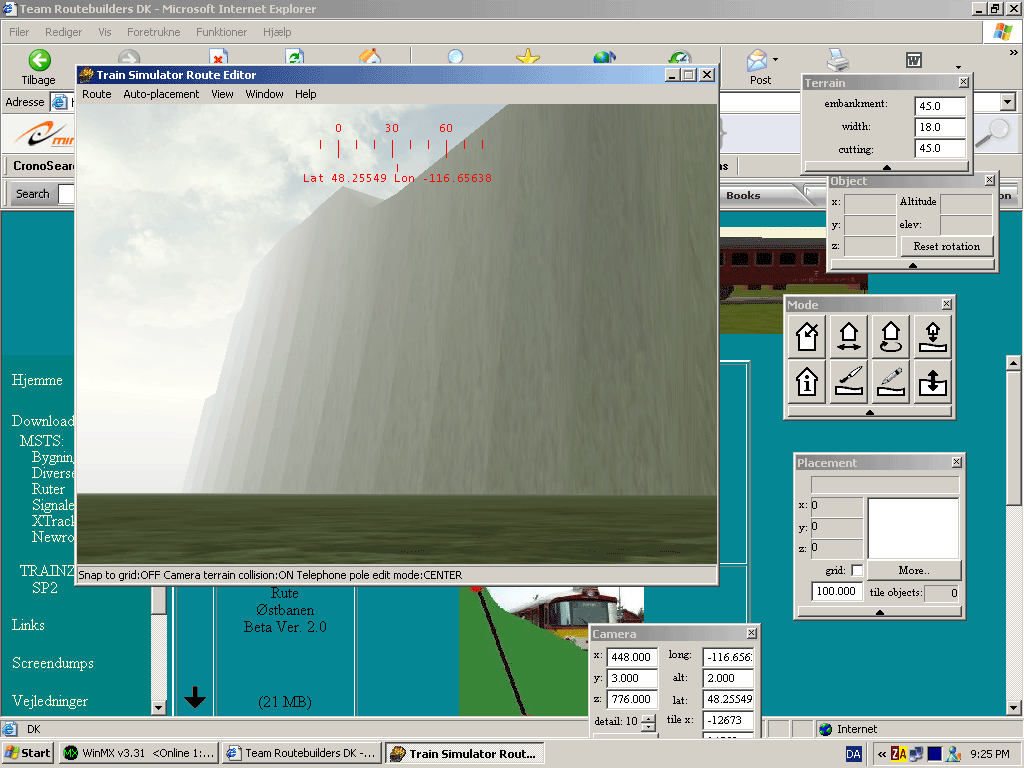Open the Route menu
This screenshot has height=768, width=1024.
[97, 94]
